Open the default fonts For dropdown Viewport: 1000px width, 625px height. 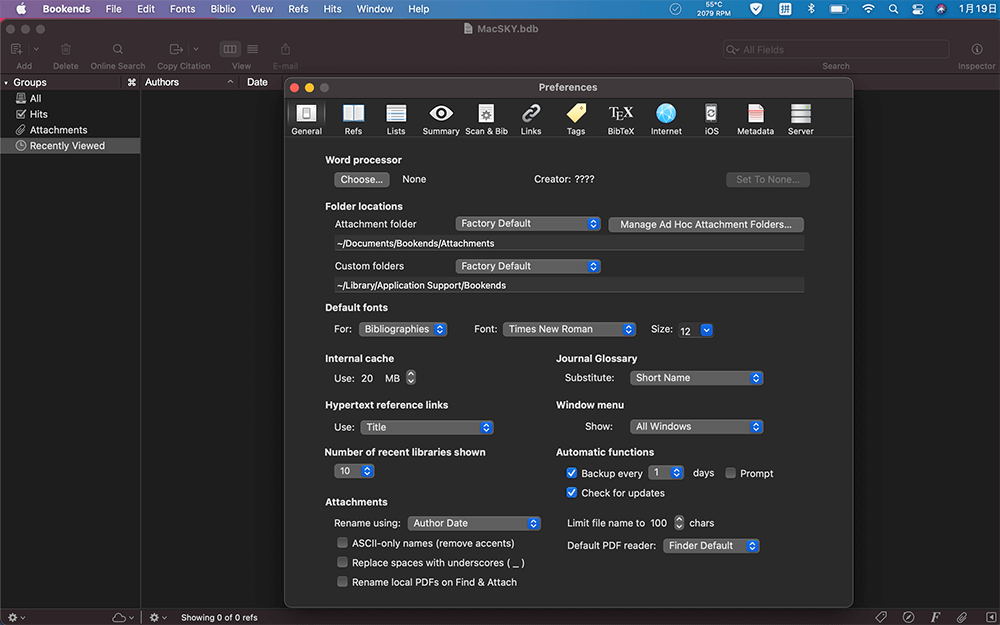(402, 329)
